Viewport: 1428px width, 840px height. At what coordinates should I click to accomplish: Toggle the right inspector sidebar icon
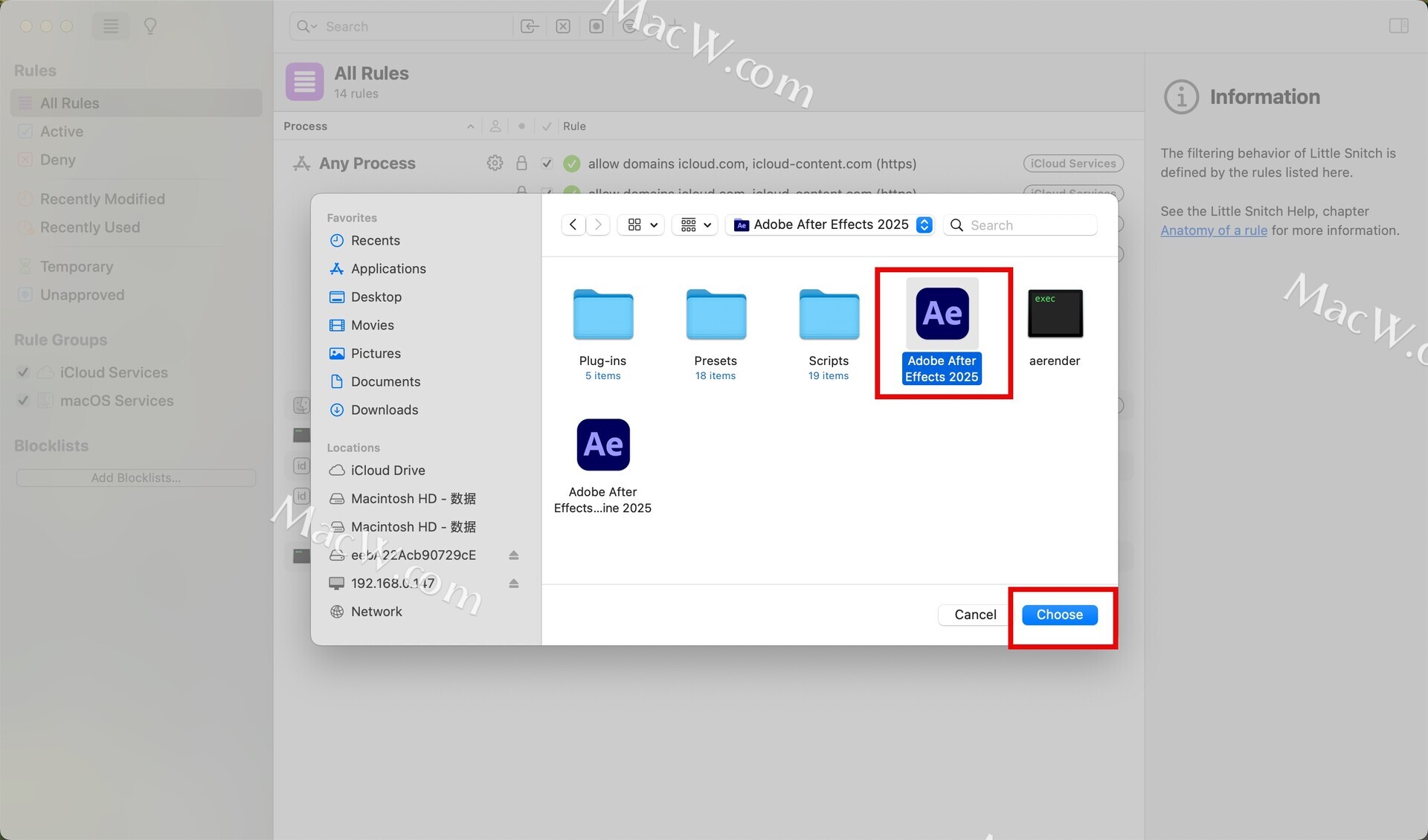(1398, 26)
